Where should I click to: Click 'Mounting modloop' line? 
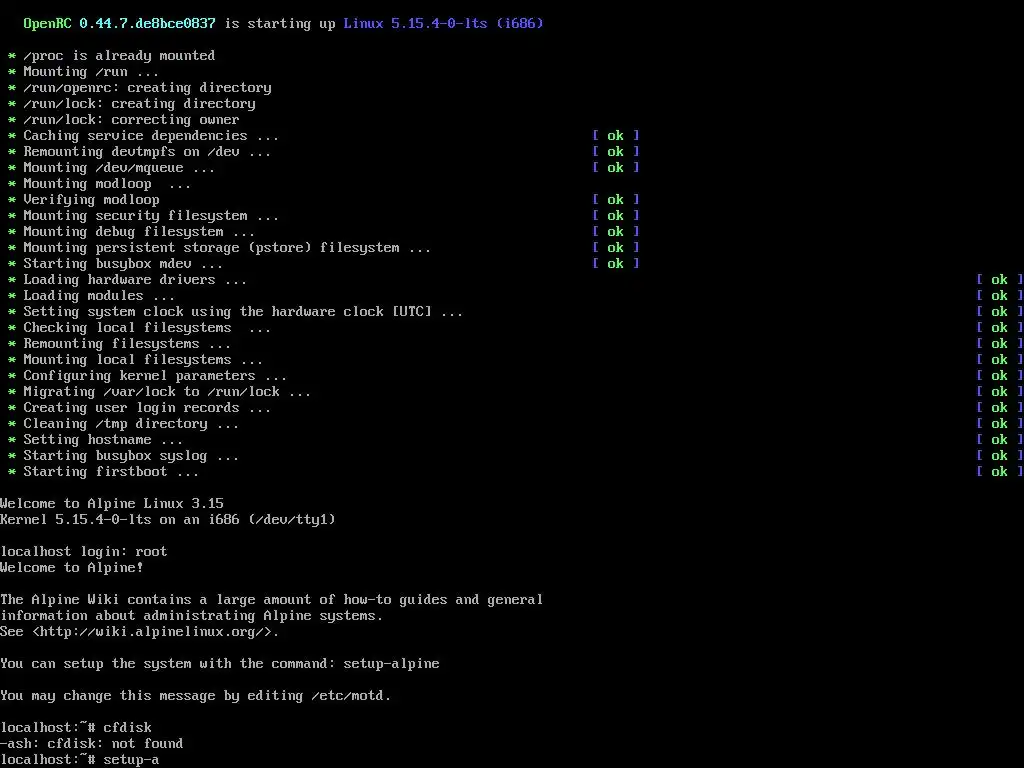pos(107,184)
